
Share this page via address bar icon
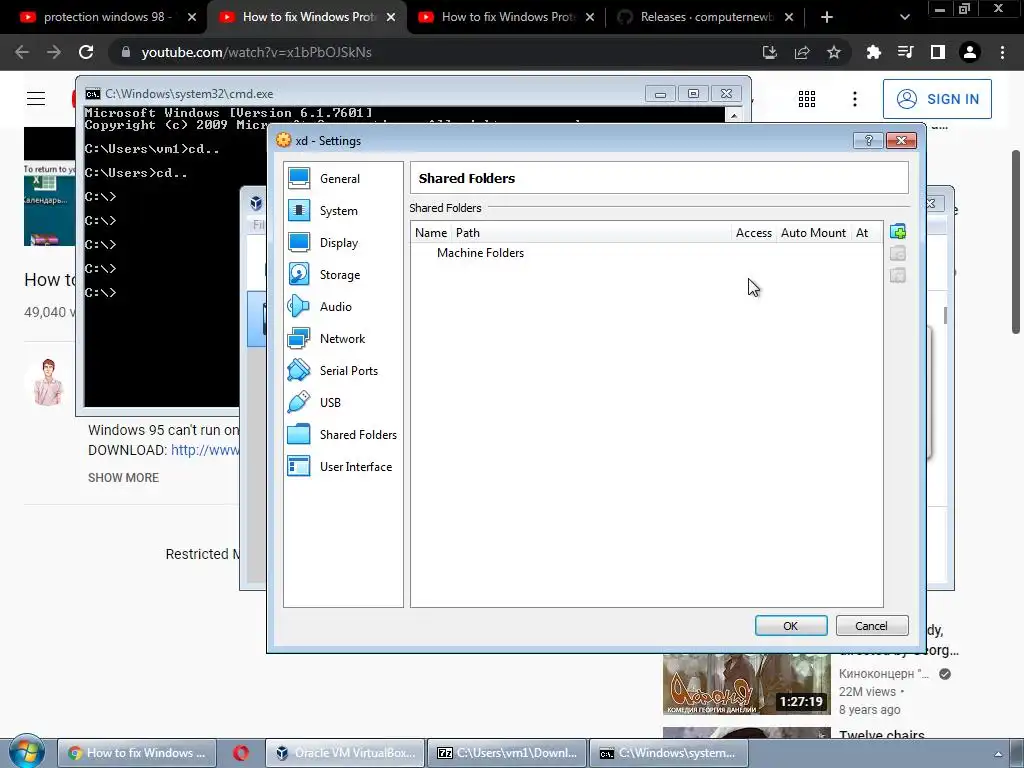click(x=802, y=52)
